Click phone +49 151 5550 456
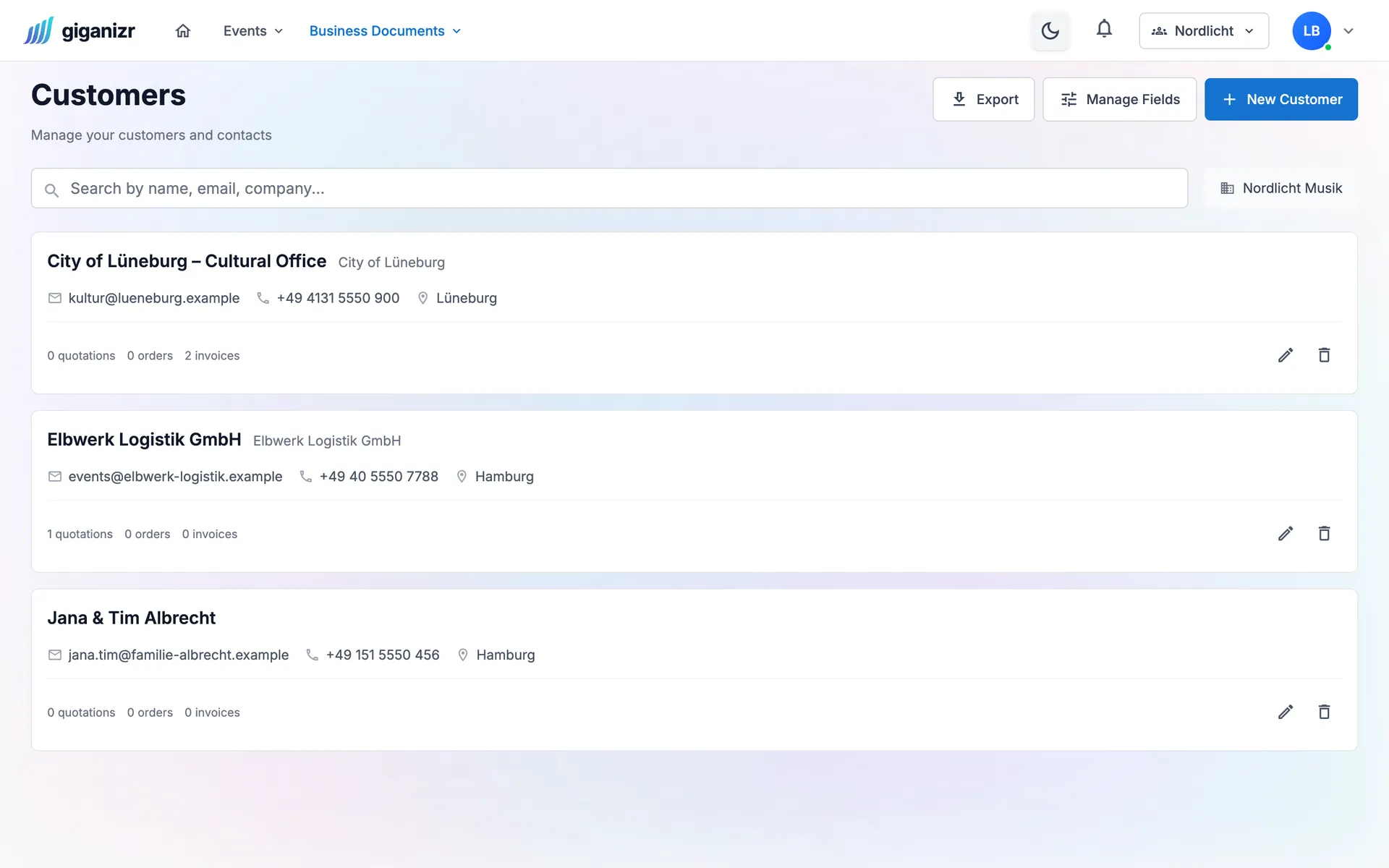This screenshot has height=868, width=1389. (x=383, y=655)
